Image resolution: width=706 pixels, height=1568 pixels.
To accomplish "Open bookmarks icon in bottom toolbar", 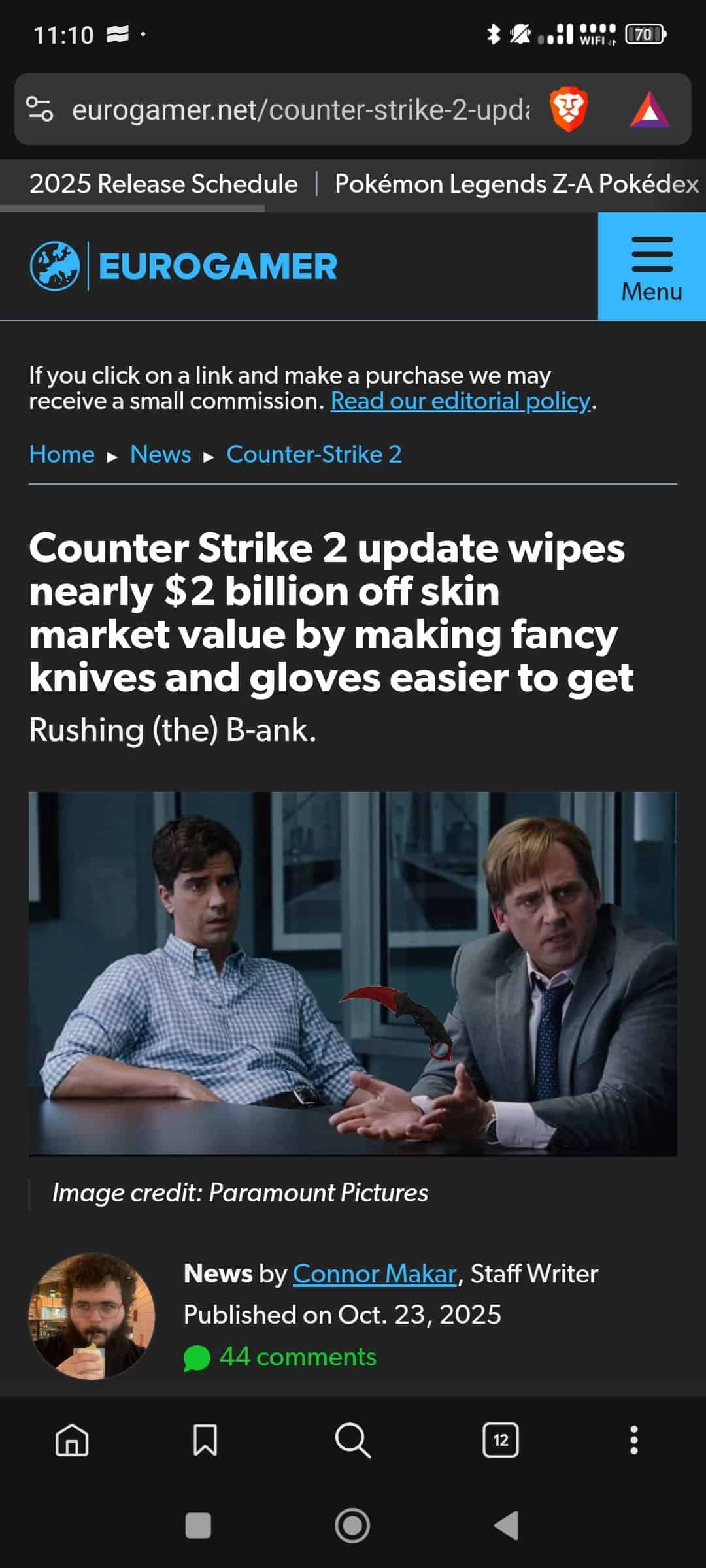I will 205,1440.
